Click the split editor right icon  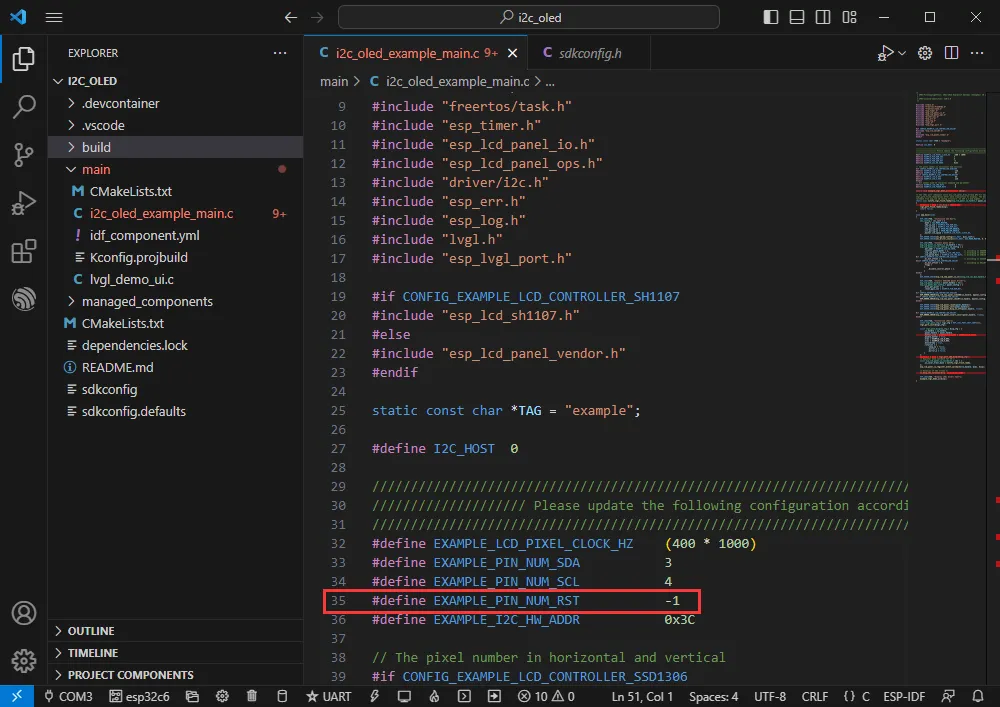point(951,53)
